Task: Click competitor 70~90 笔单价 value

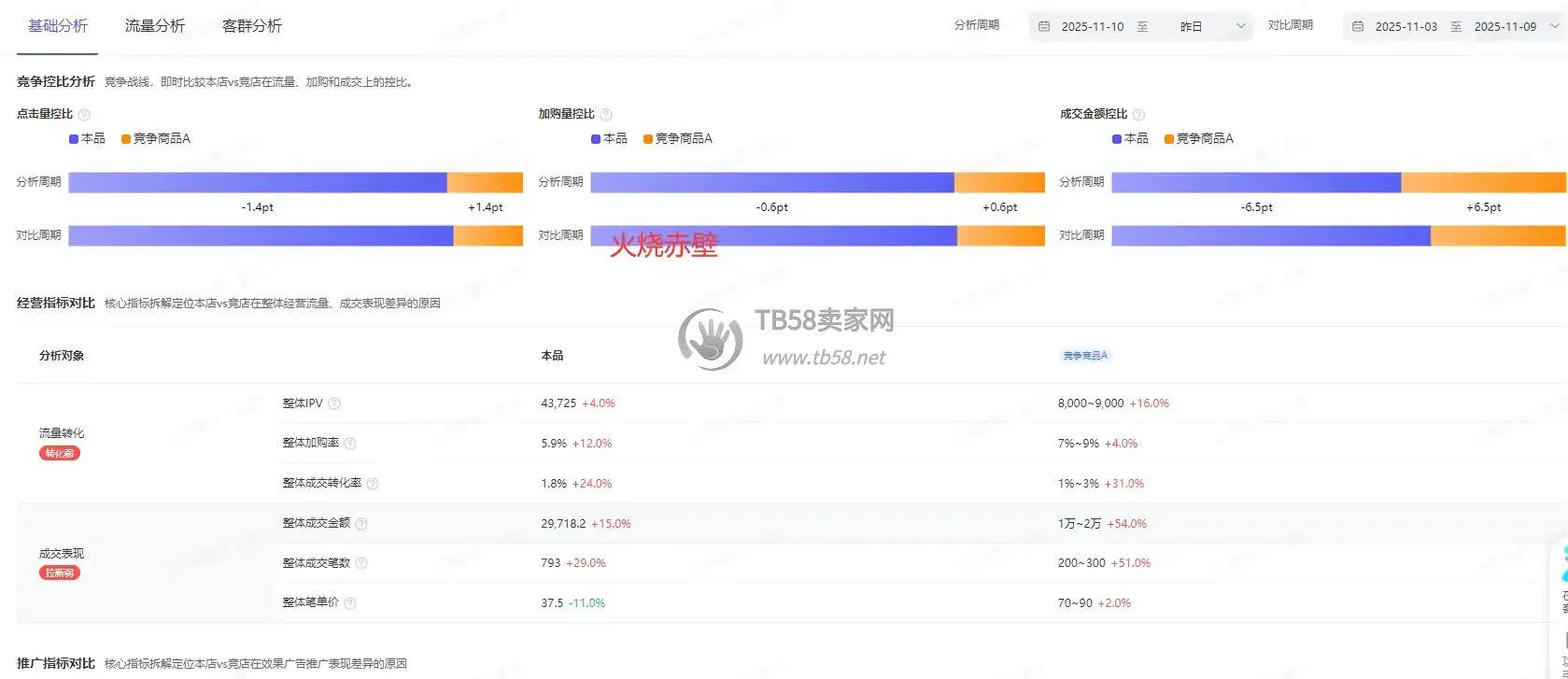Action: point(1075,603)
